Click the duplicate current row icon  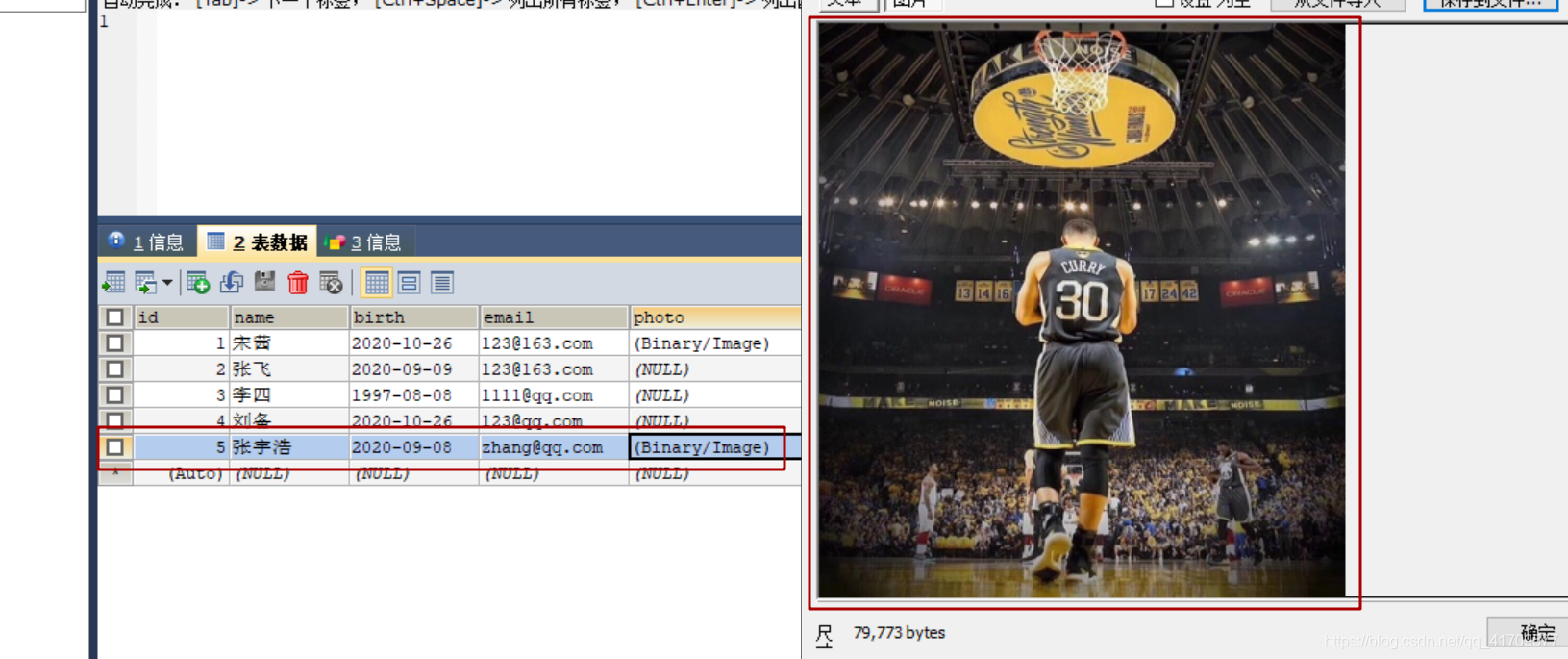click(x=232, y=283)
